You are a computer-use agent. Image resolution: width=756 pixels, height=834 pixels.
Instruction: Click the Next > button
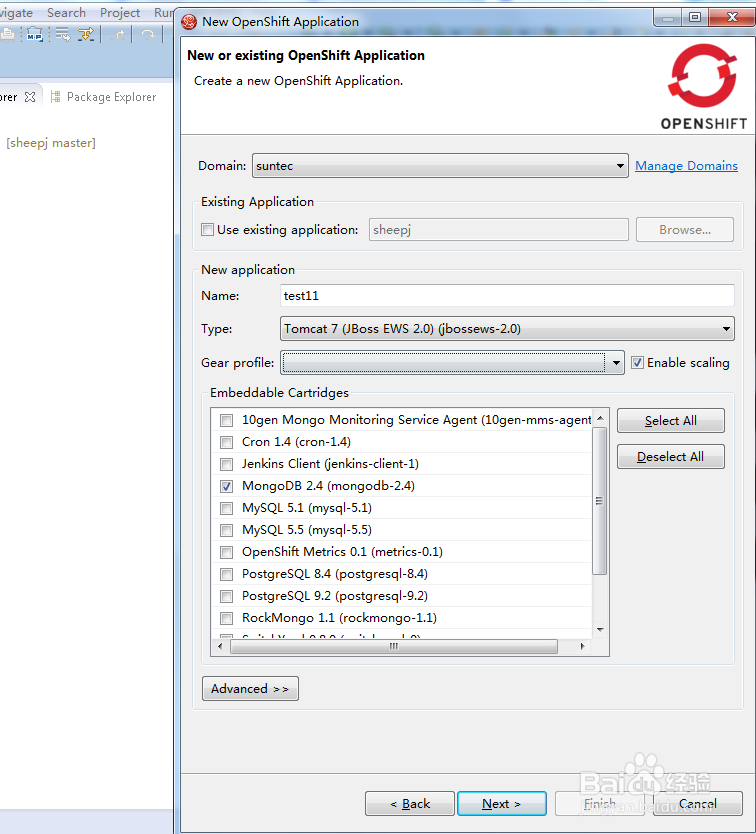click(502, 804)
